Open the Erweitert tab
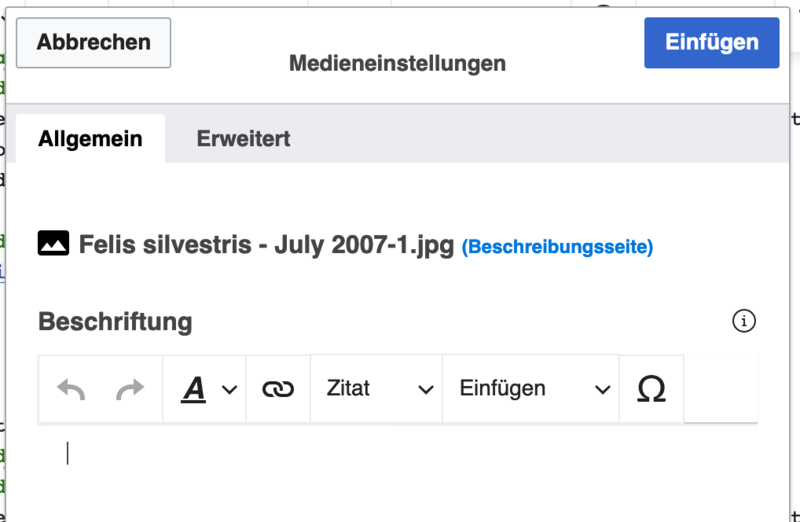800x522 pixels. tap(243, 139)
